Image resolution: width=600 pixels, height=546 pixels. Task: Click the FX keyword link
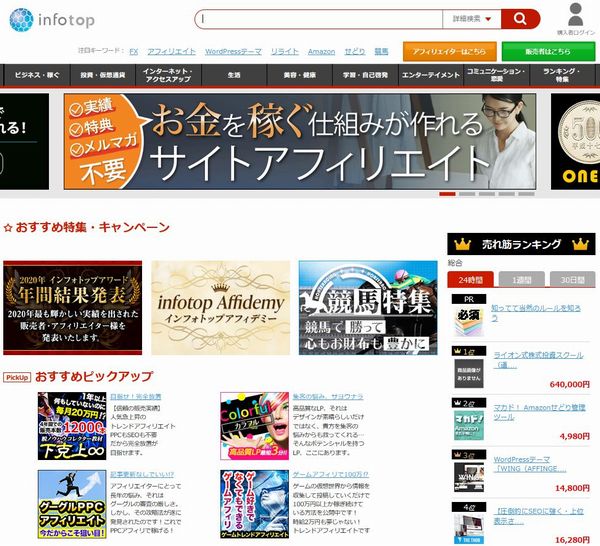pyautogui.click(x=134, y=51)
